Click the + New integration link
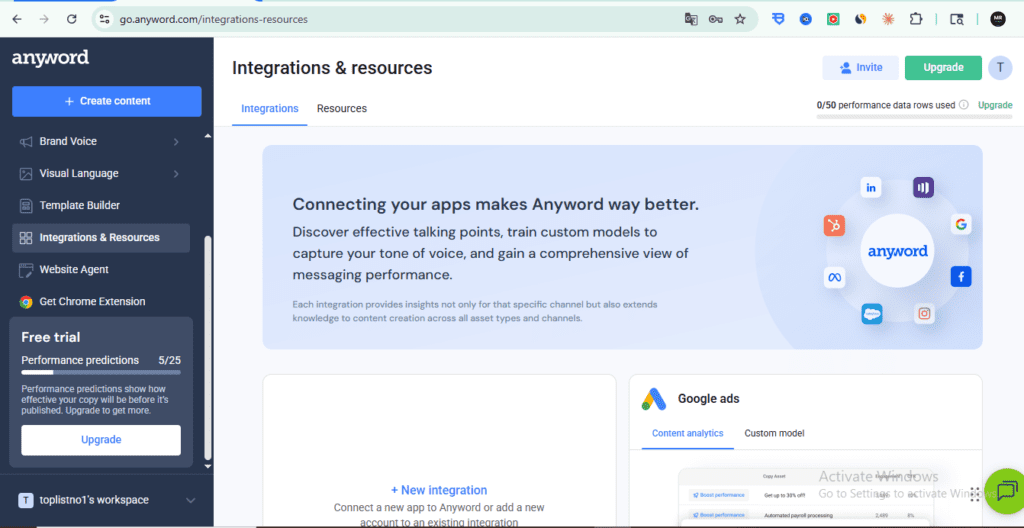Viewport: 1024px width, 528px height. [439, 490]
